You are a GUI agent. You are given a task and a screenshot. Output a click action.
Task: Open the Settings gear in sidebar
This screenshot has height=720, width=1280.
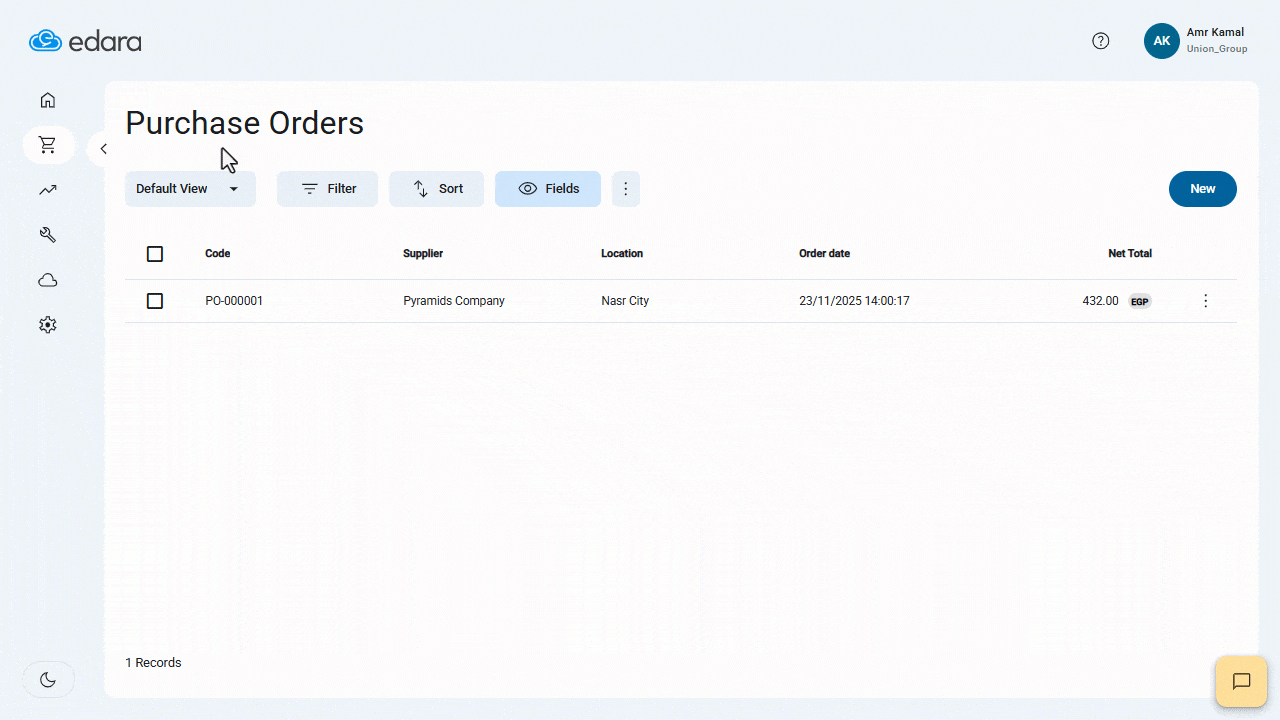point(47,325)
